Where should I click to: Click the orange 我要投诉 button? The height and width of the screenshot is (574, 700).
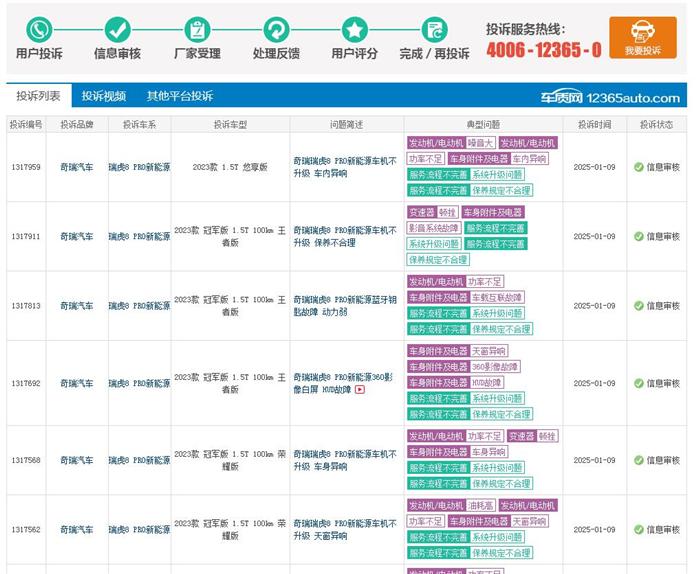(x=643, y=37)
